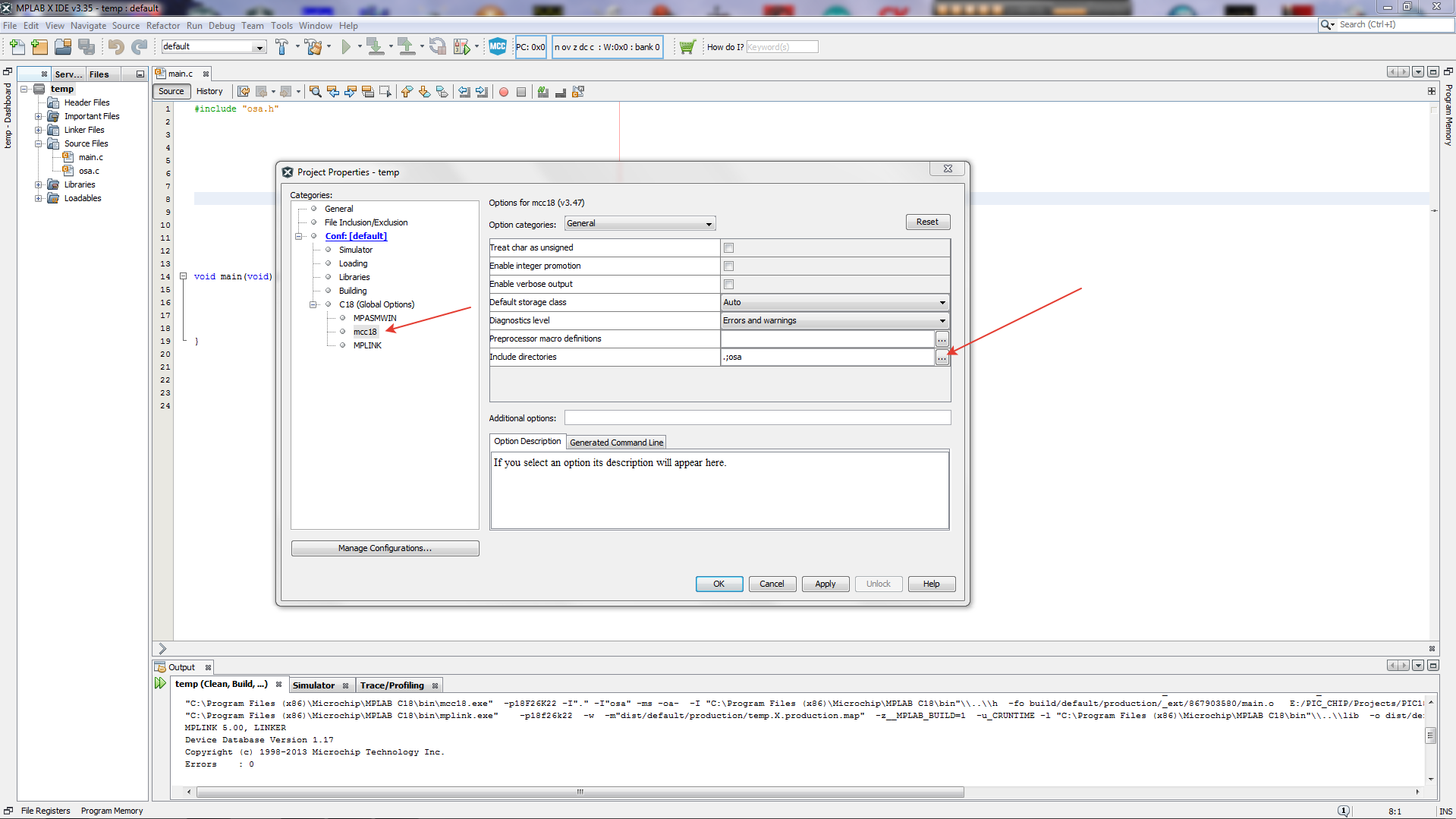Image resolution: width=1456 pixels, height=819 pixels.
Task: Select MPLINK in the Categories tree
Action: click(367, 346)
